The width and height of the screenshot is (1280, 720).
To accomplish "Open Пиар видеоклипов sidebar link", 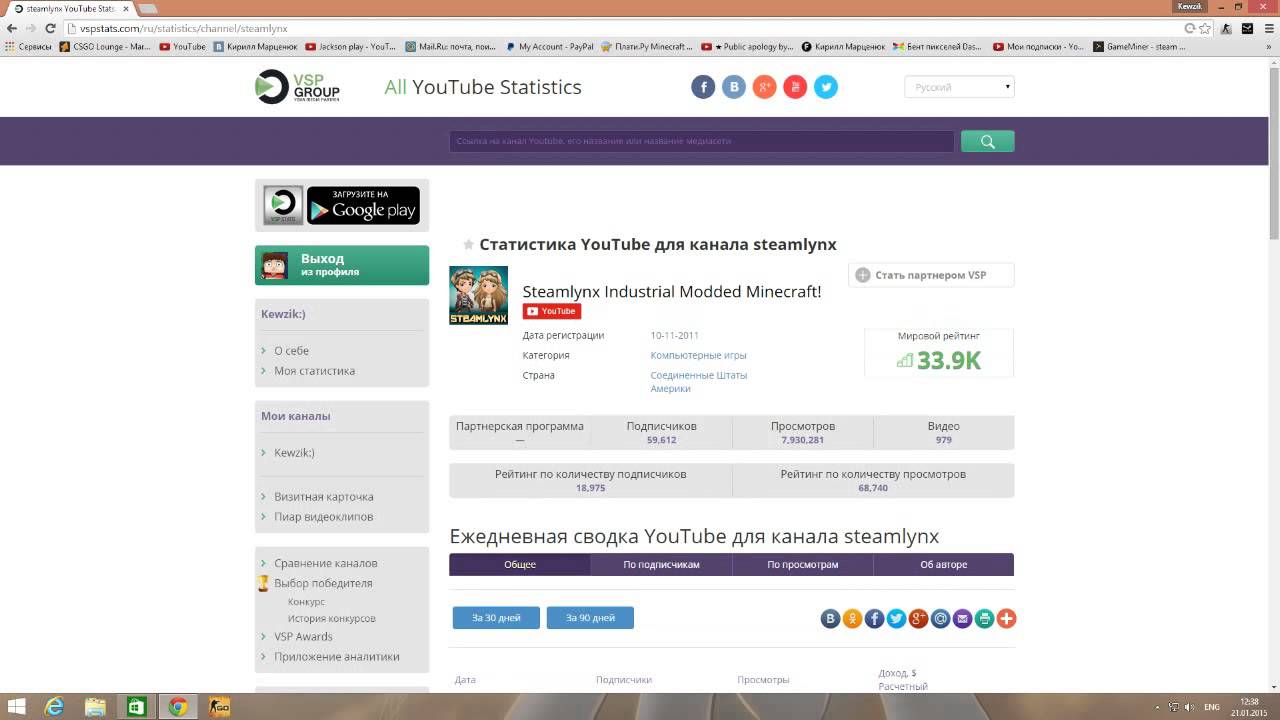I will click(324, 517).
